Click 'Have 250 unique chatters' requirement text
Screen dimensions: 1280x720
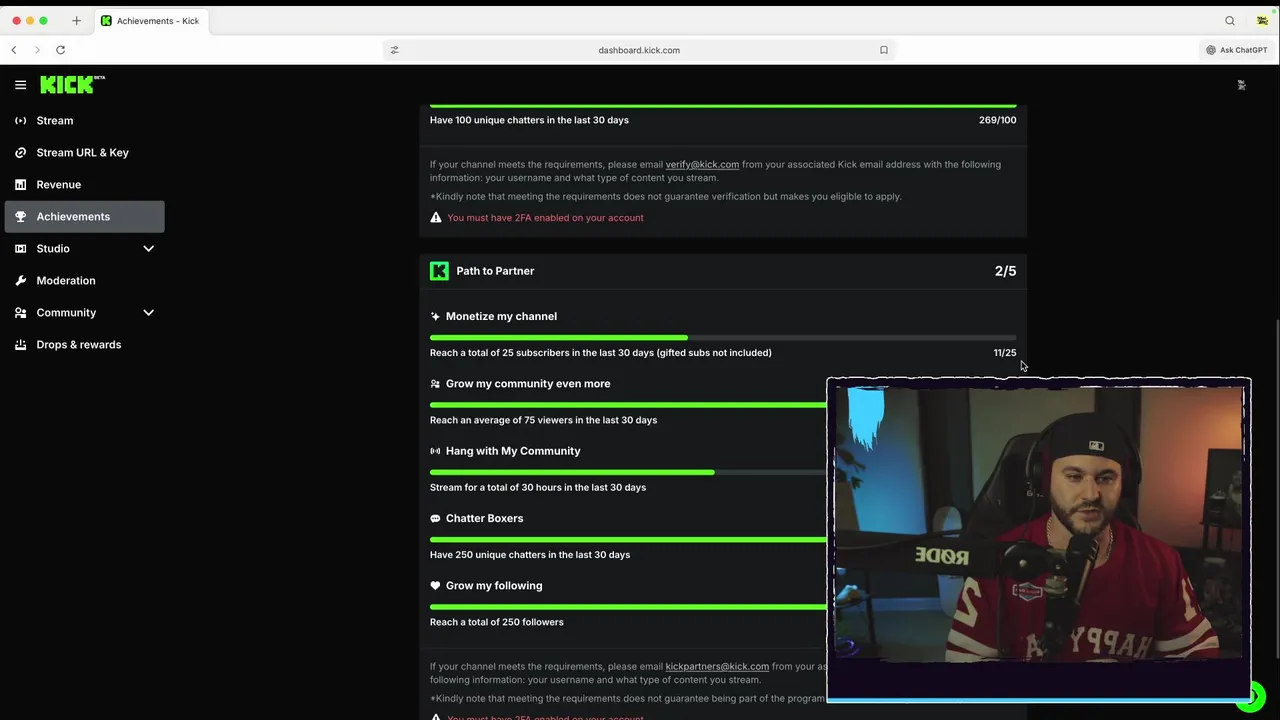pyautogui.click(x=530, y=555)
